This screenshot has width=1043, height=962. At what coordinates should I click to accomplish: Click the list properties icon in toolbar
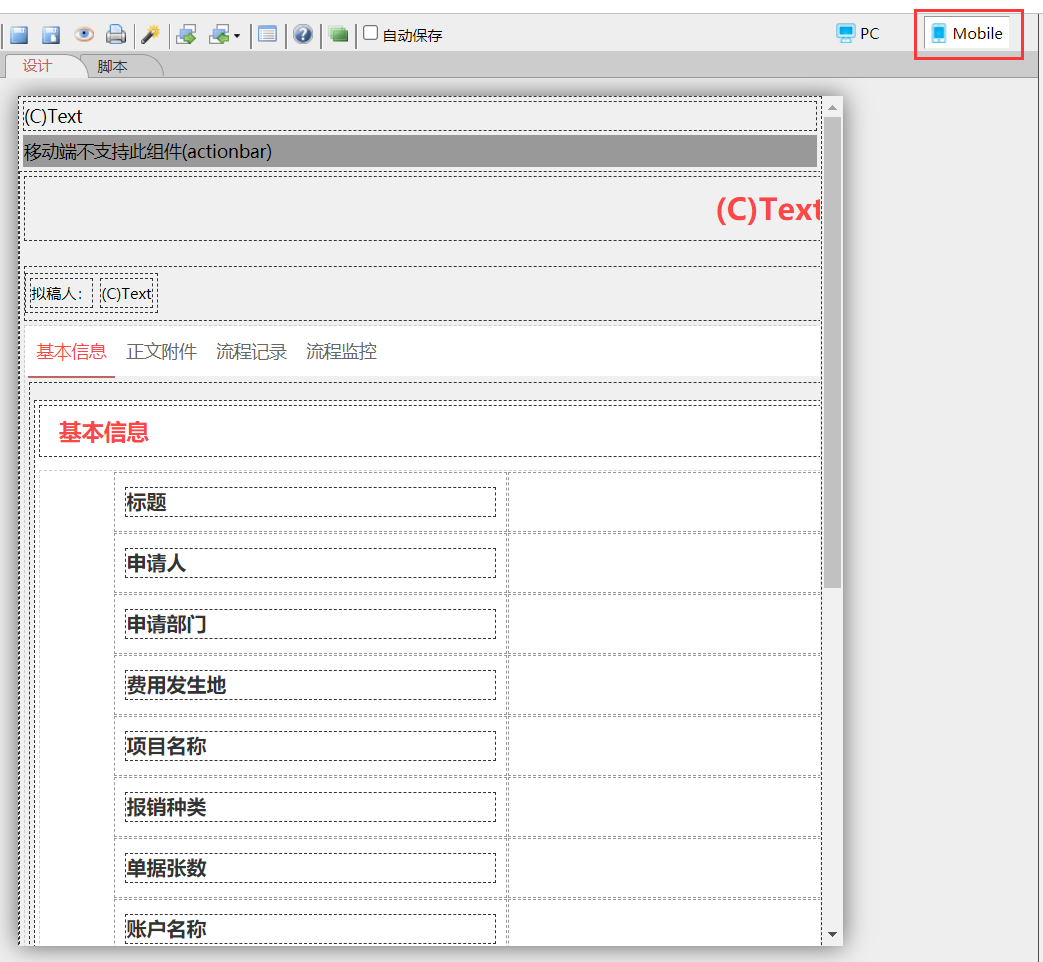pyautogui.click(x=267, y=35)
